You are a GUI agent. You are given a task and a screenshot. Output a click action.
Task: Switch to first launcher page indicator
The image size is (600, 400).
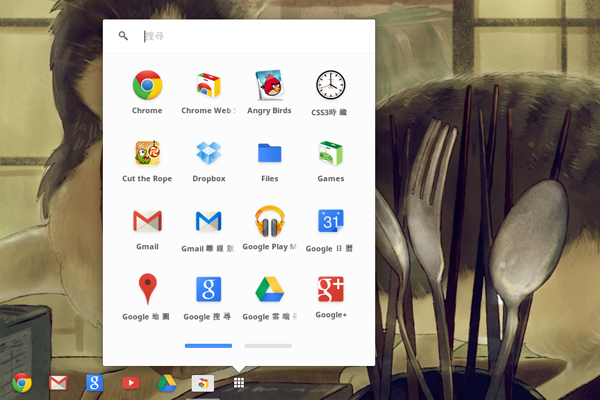point(208,346)
